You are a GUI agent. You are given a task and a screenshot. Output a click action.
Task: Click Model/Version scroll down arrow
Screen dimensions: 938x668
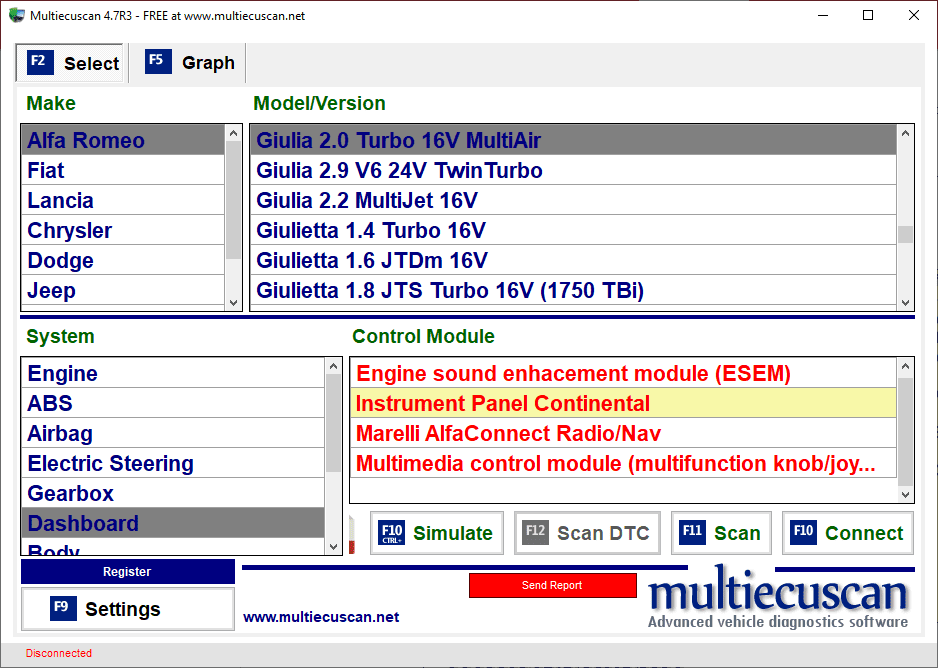pyautogui.click(x=906, y=303)
